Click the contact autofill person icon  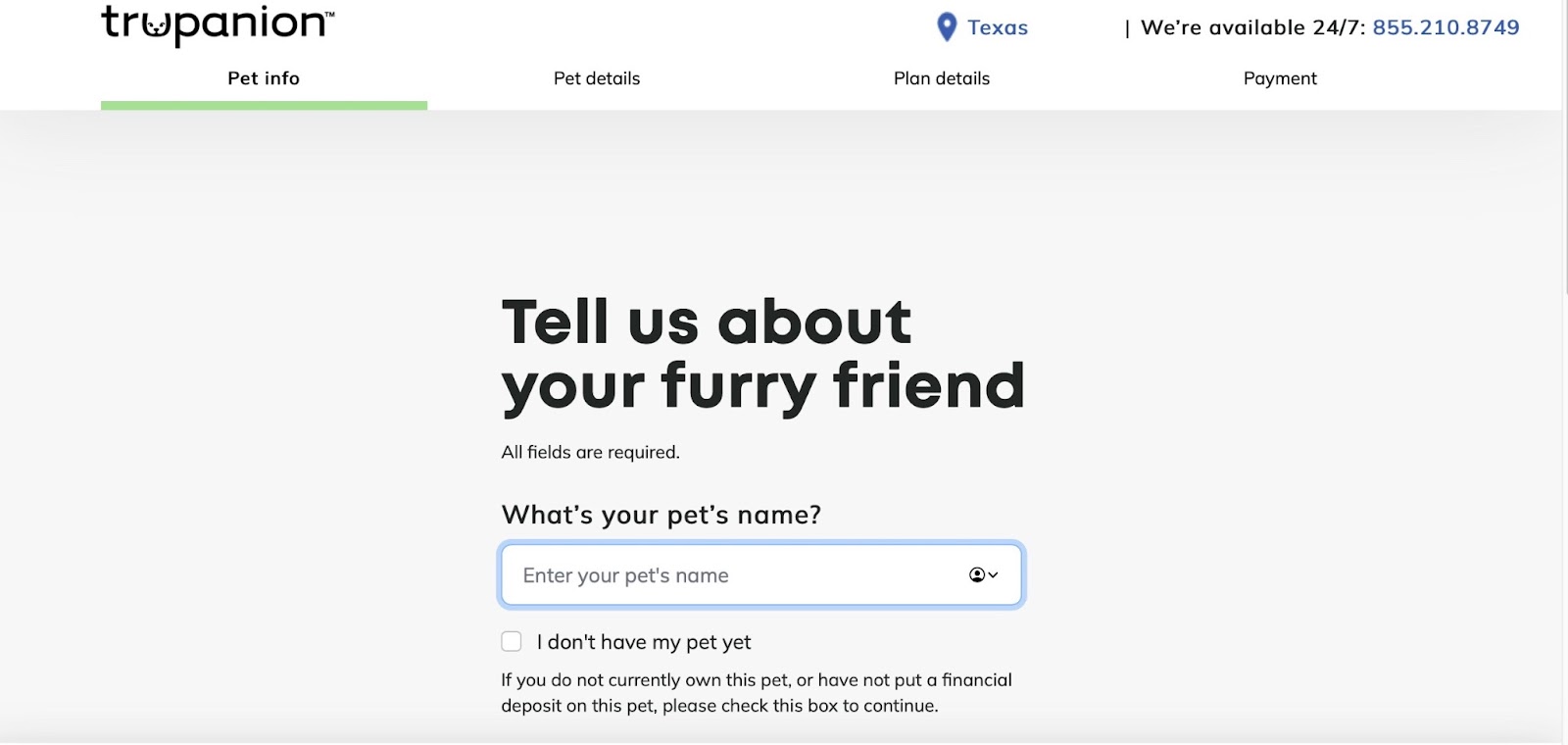pos(977,575)
